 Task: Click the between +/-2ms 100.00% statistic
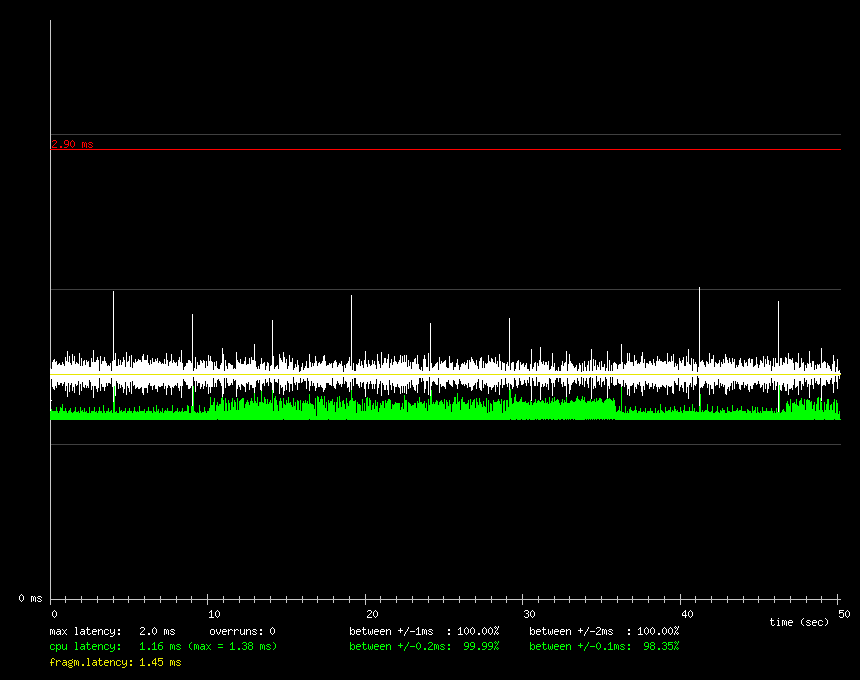coord(604,631)
